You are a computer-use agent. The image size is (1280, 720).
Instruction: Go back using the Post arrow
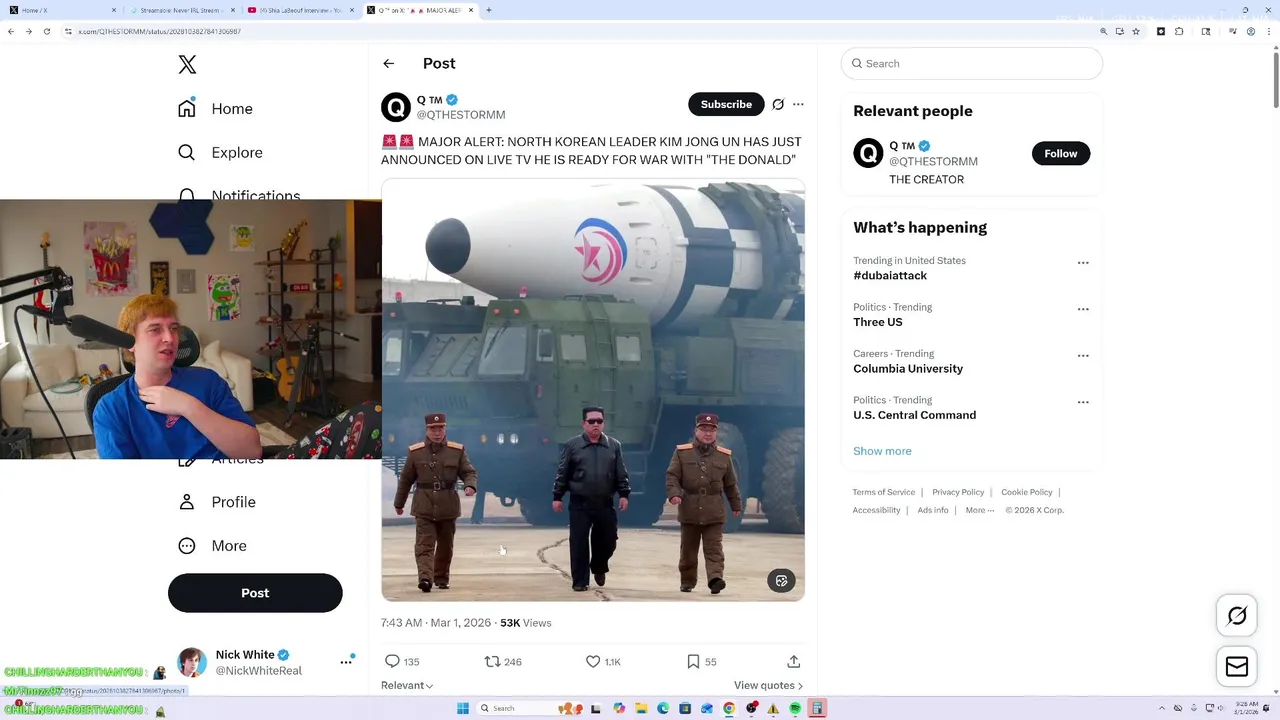click(x=389, y=63)
